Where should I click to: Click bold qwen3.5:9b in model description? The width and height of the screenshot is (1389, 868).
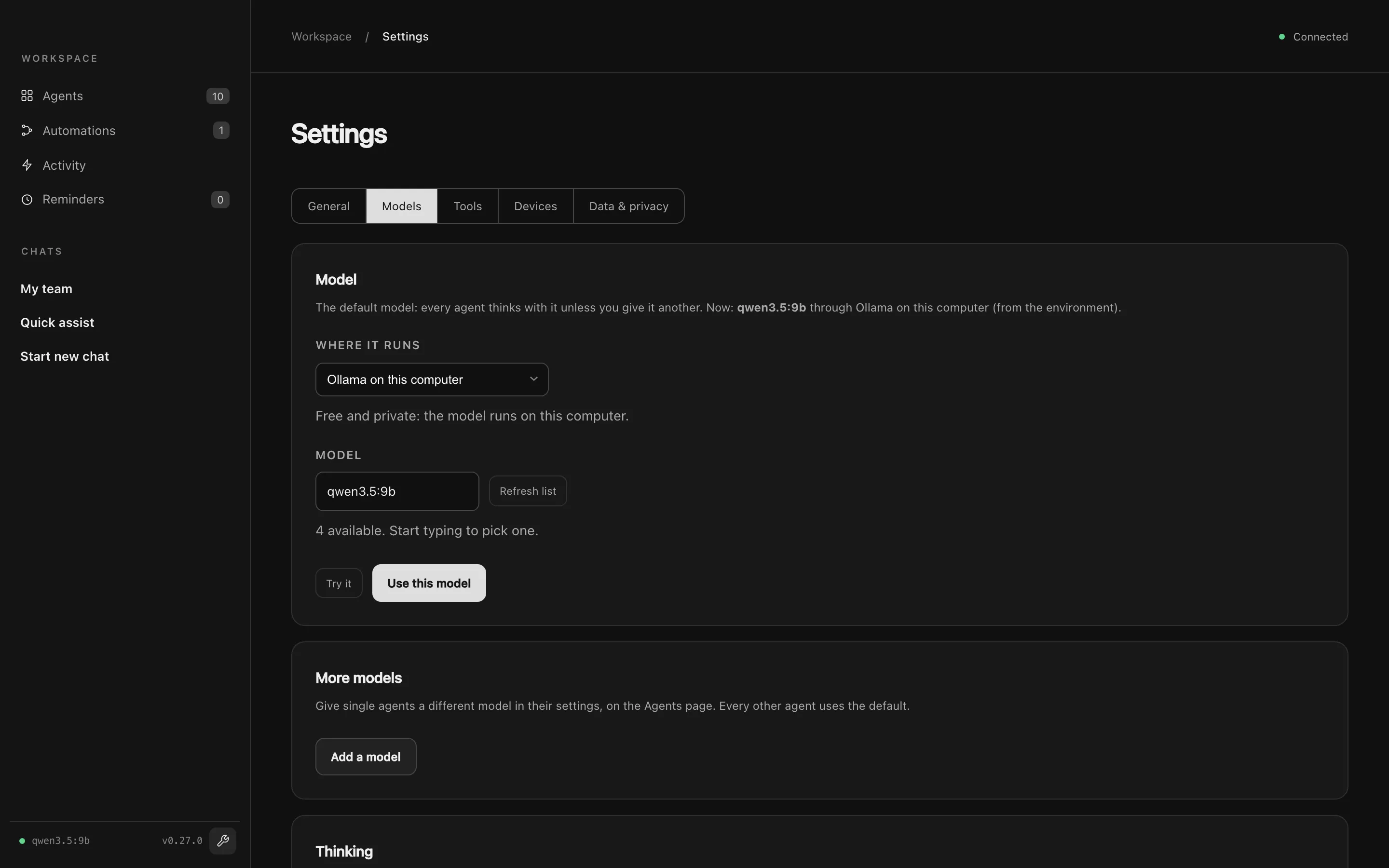[771, 308]
